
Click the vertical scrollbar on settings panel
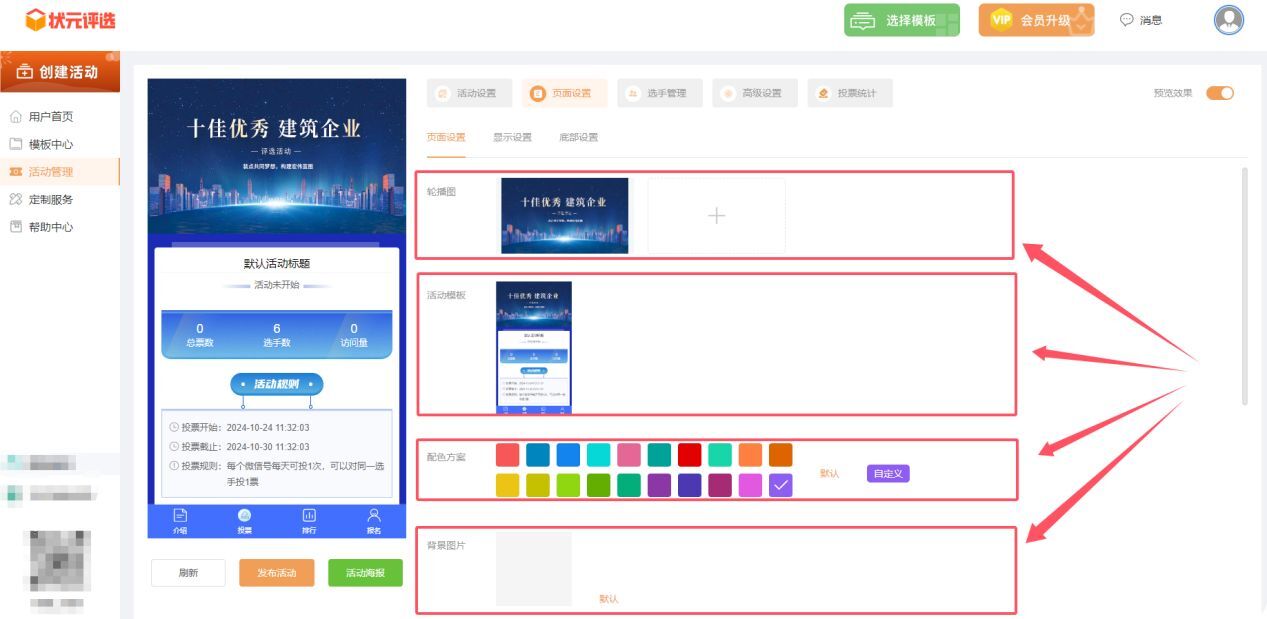point(1245,286)
